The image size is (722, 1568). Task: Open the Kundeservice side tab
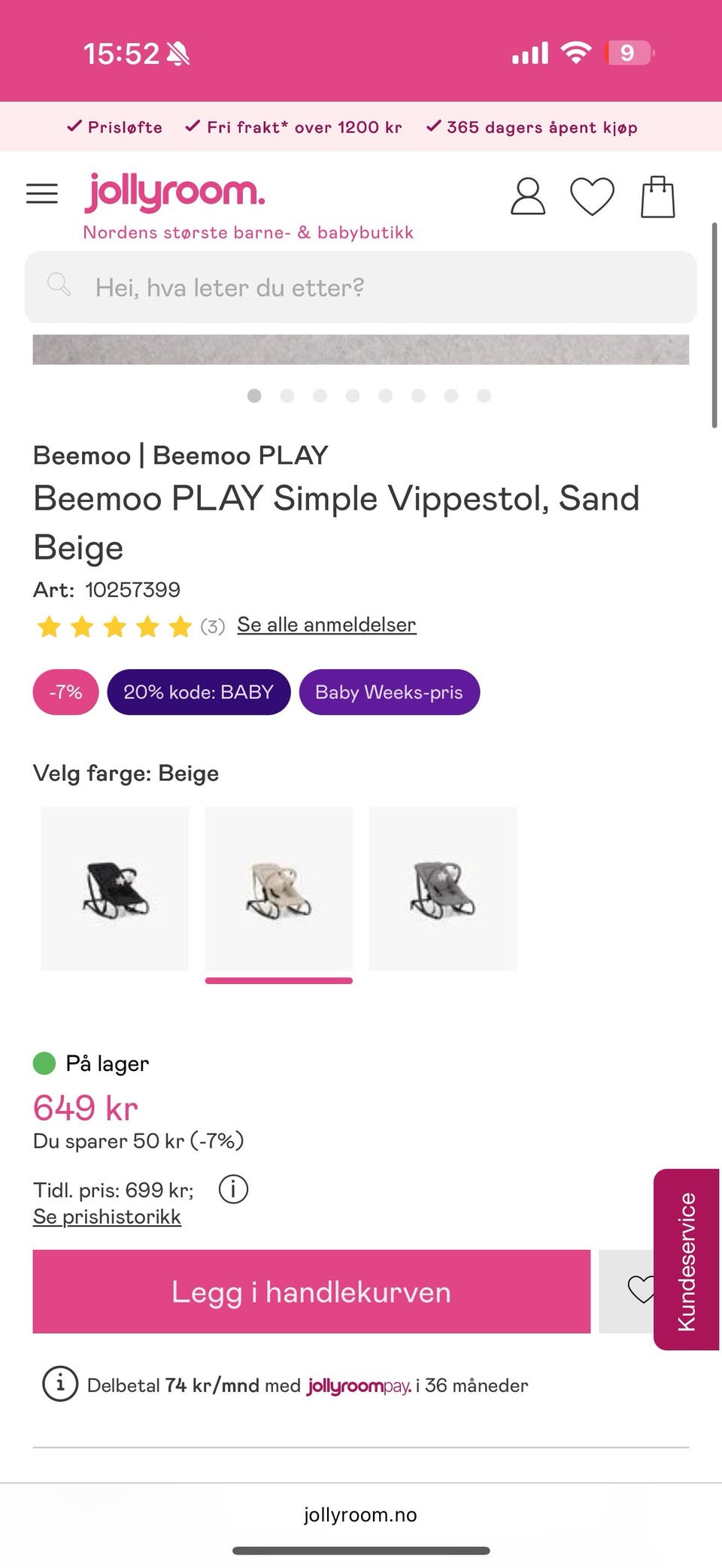pos(687,1259)
